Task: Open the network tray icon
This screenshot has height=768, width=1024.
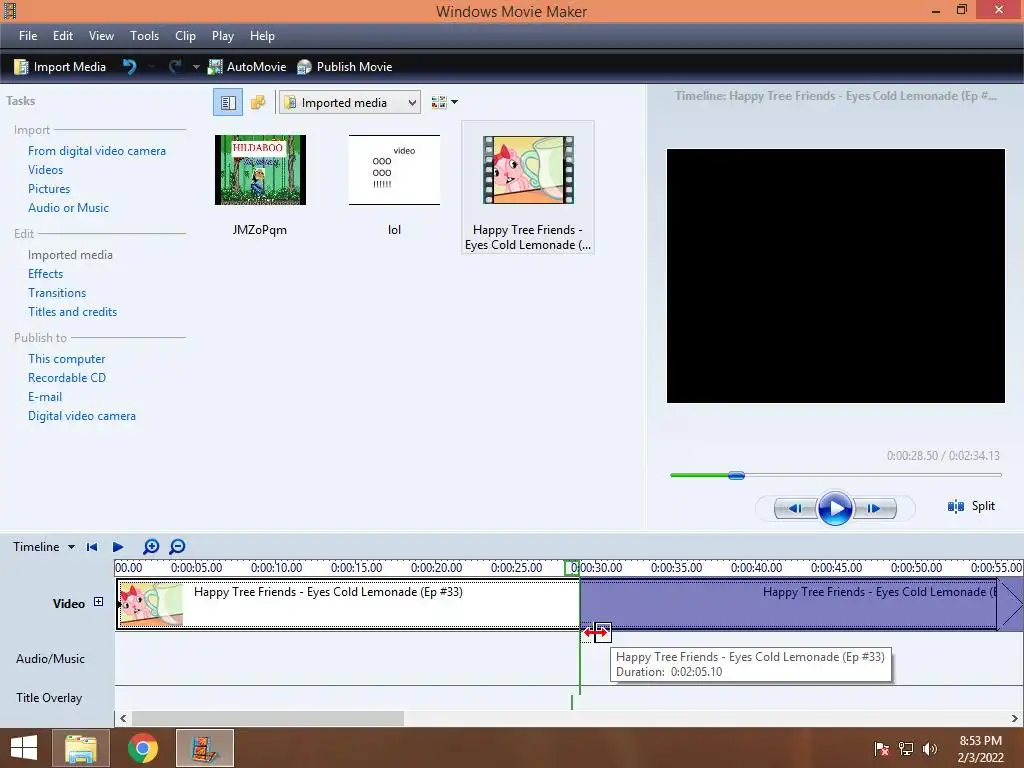Action: [906, 748]
